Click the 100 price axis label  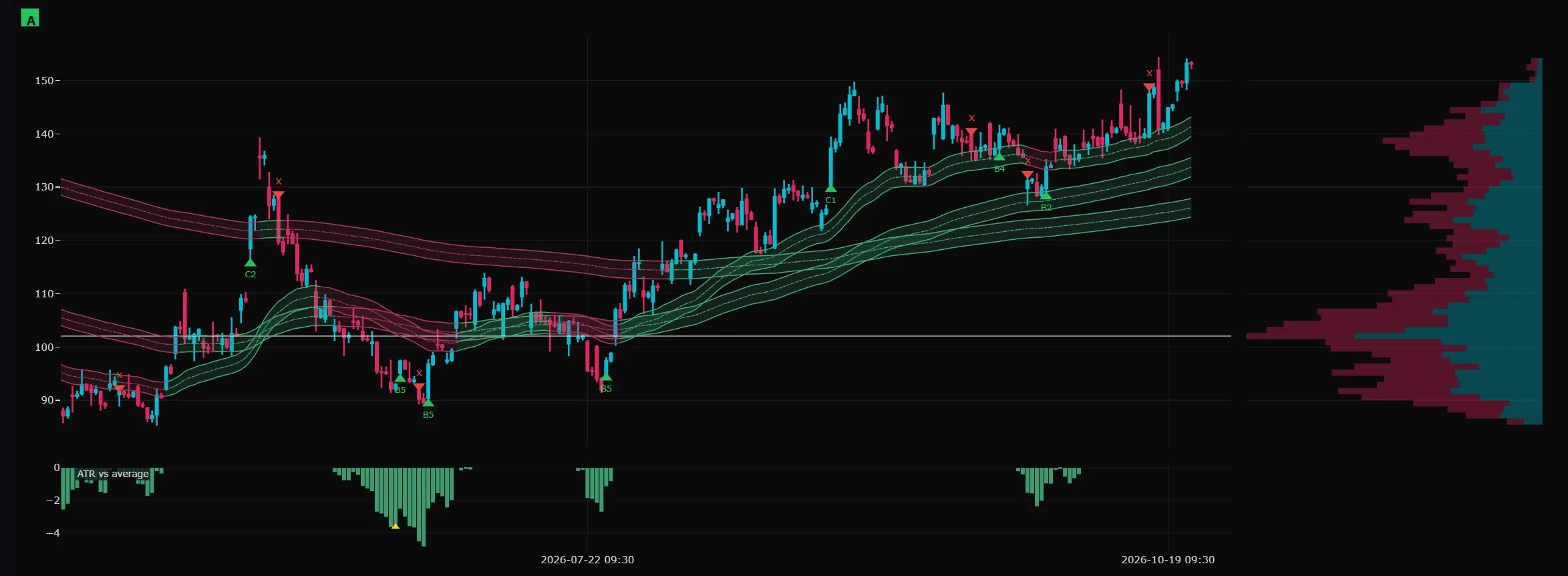click(x=44, y=347)
